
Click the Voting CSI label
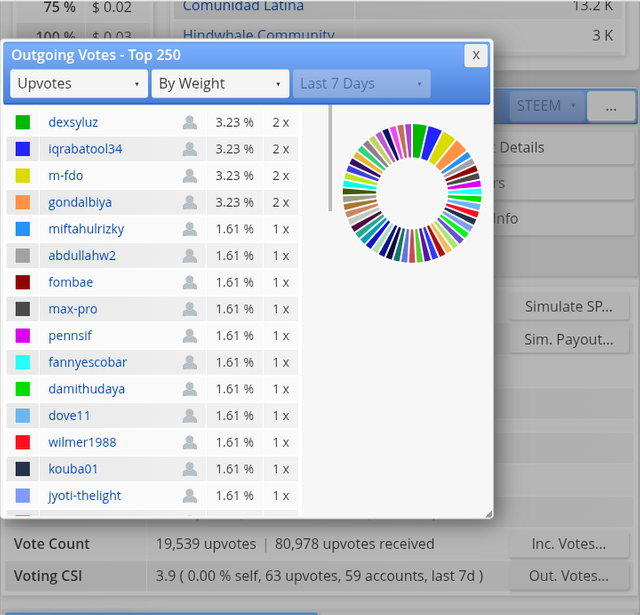coord(48,576)
